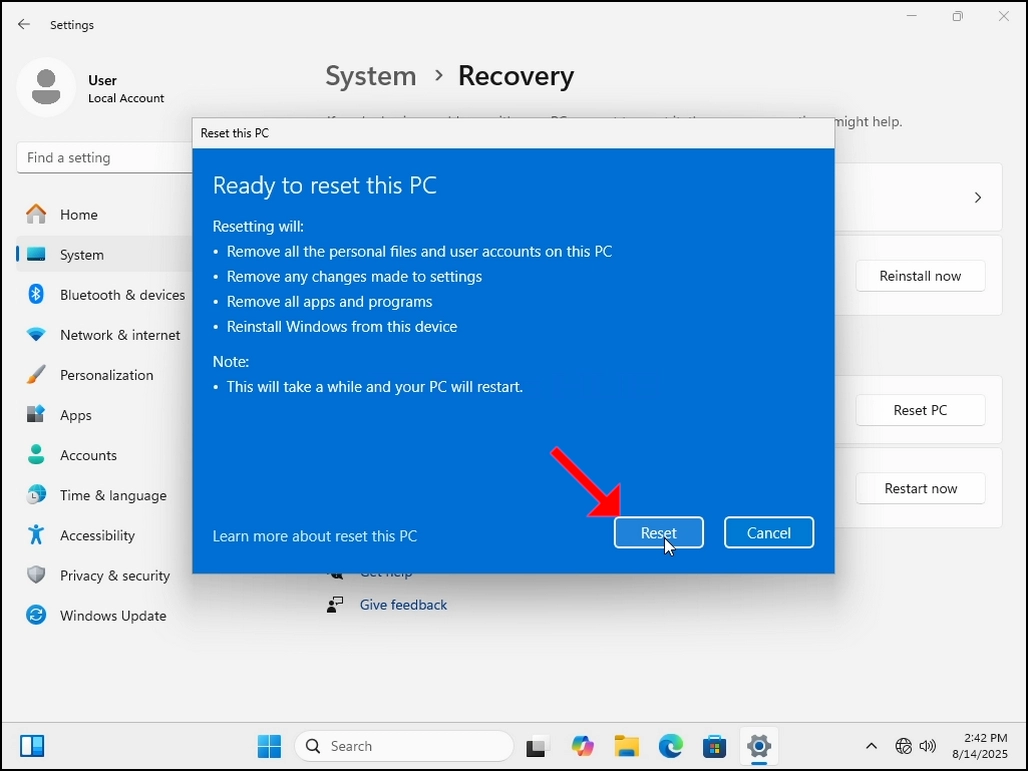Open the Widgets panel icon
The width and height of the screenshot is (1028, 771).
pos(31,746)
